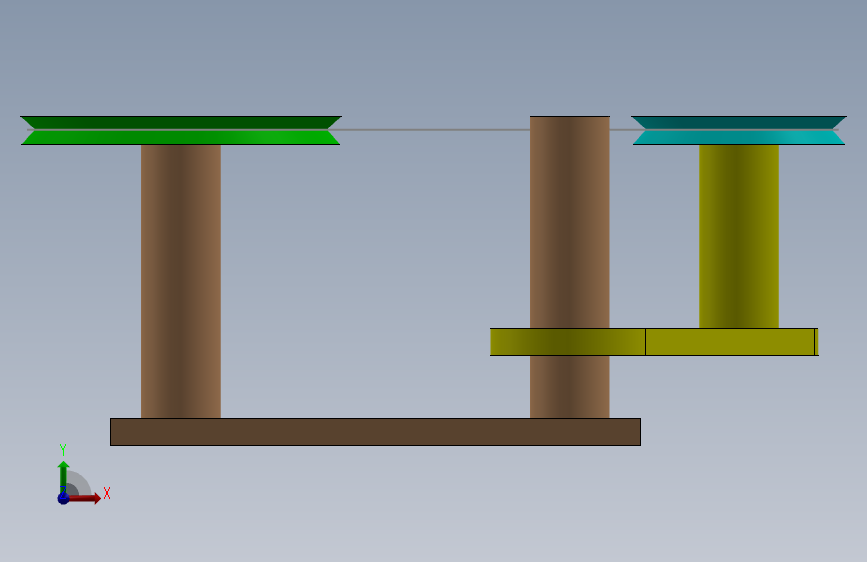Click the red X axis arrow of the triad
Image resolution: width=867 pixels, height=562 pixels.
(x=86, y=498)
